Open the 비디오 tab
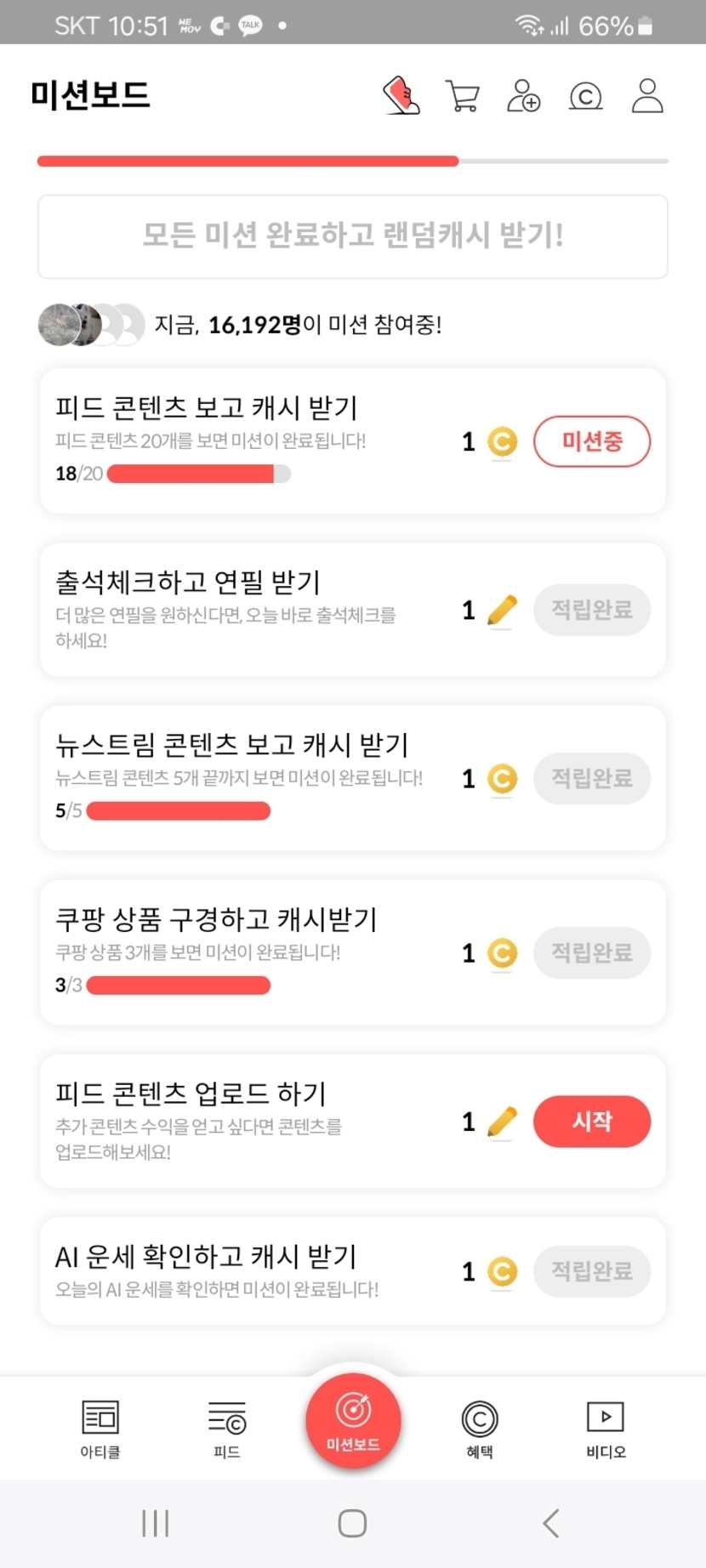Screen dimensions: 706x1568 (x=606, y=1429)
